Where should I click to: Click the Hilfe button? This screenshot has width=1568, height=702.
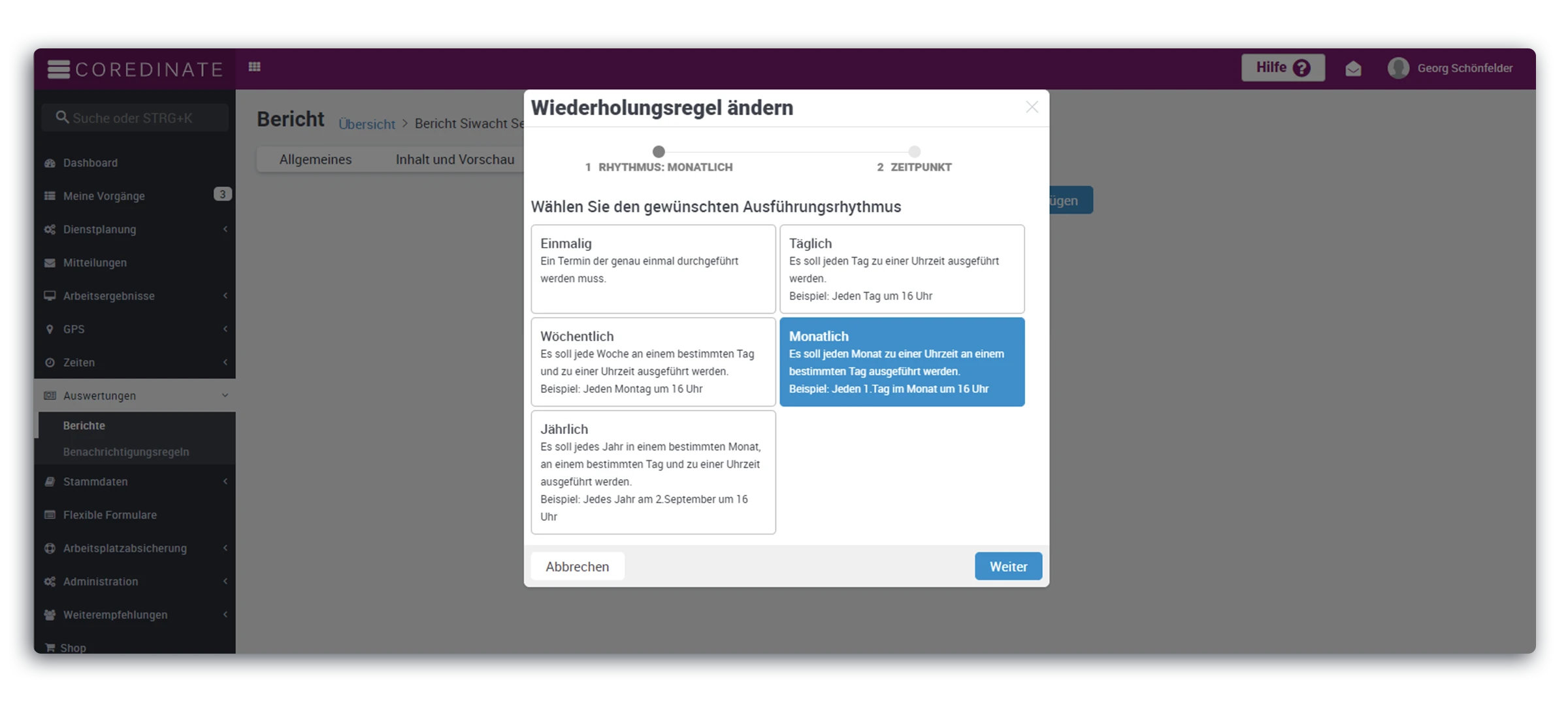1283,68
